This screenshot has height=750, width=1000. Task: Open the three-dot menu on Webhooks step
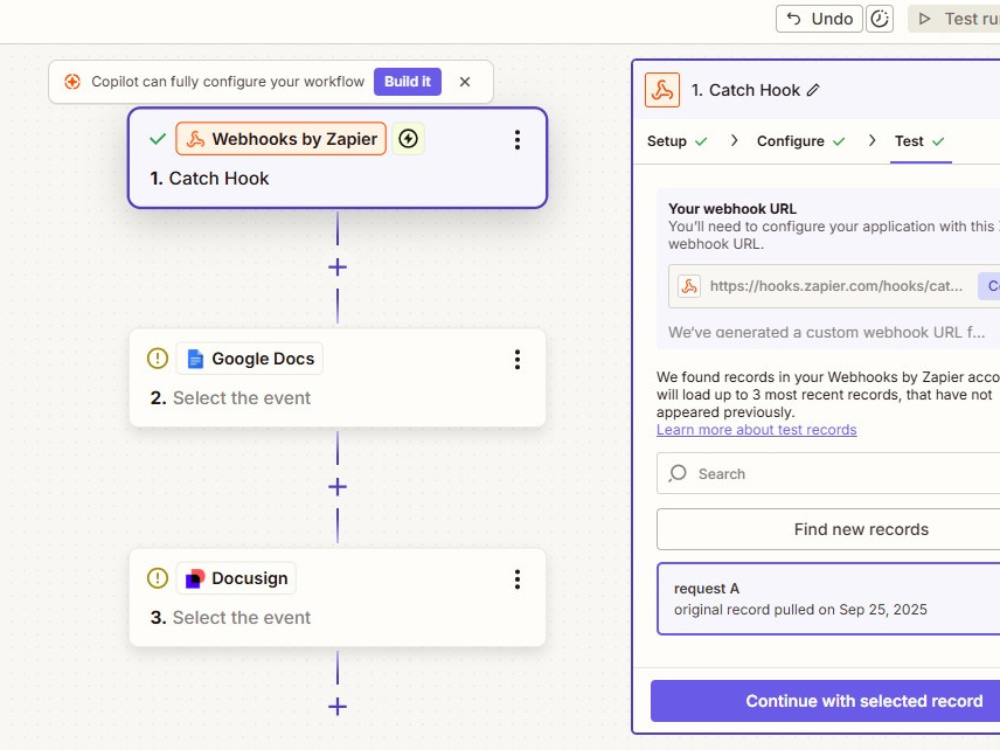(517, 140)
